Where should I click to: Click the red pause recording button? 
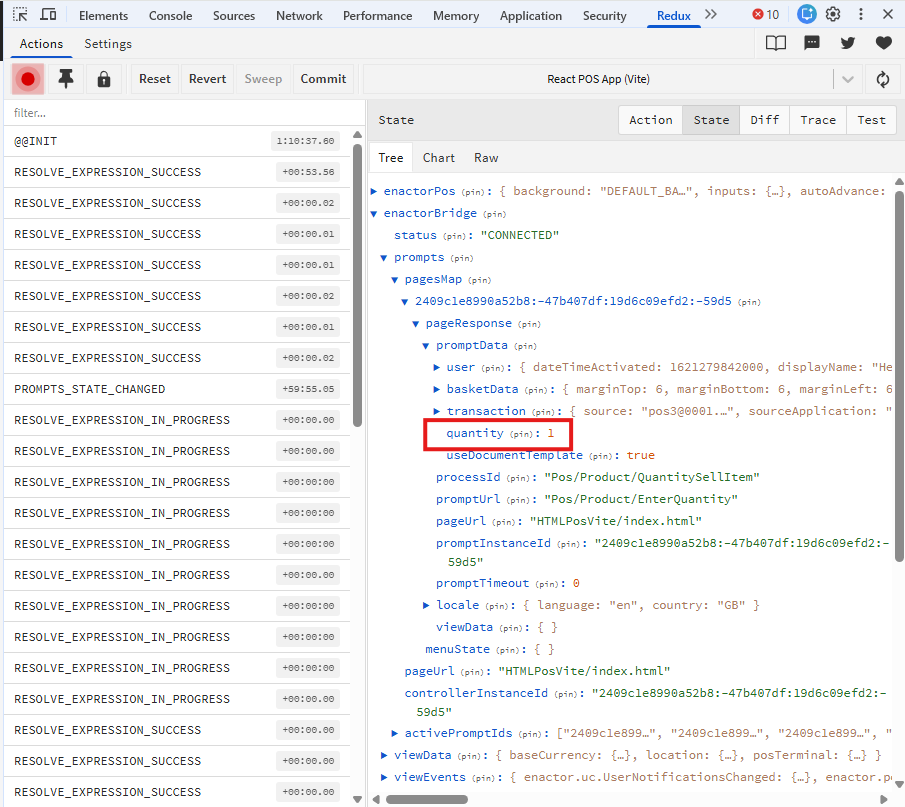click(x=28, y=79)
